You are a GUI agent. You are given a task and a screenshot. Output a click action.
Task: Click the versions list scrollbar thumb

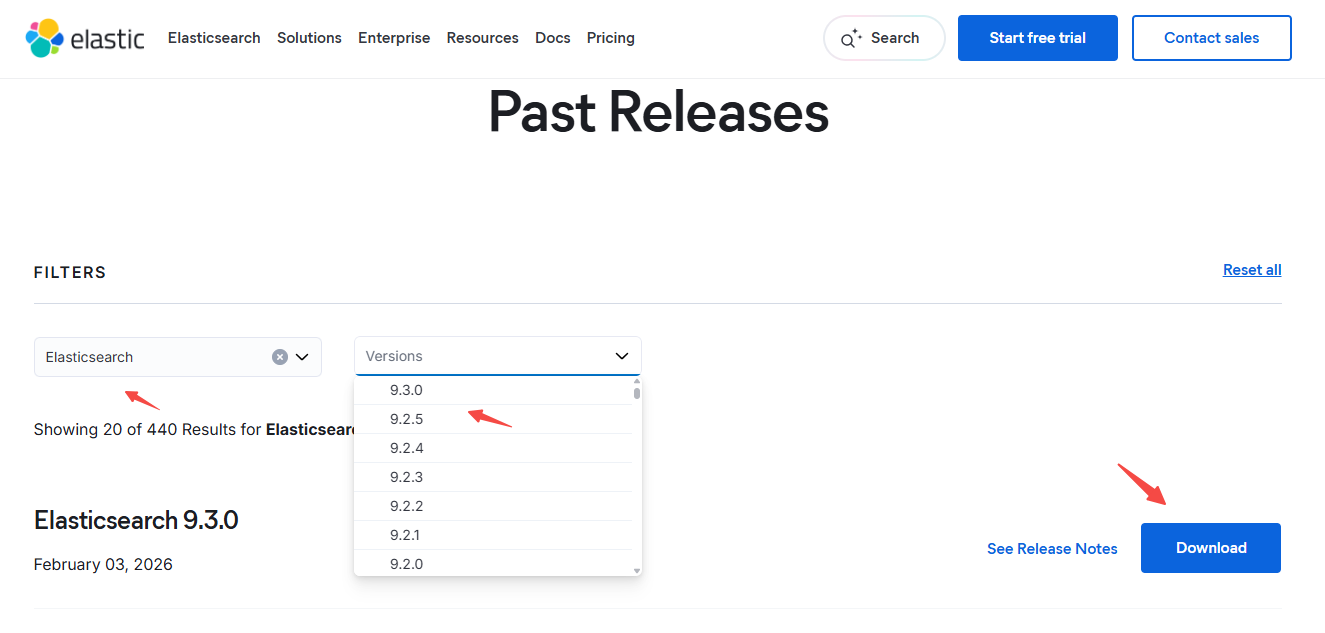(x=637, y=393)
